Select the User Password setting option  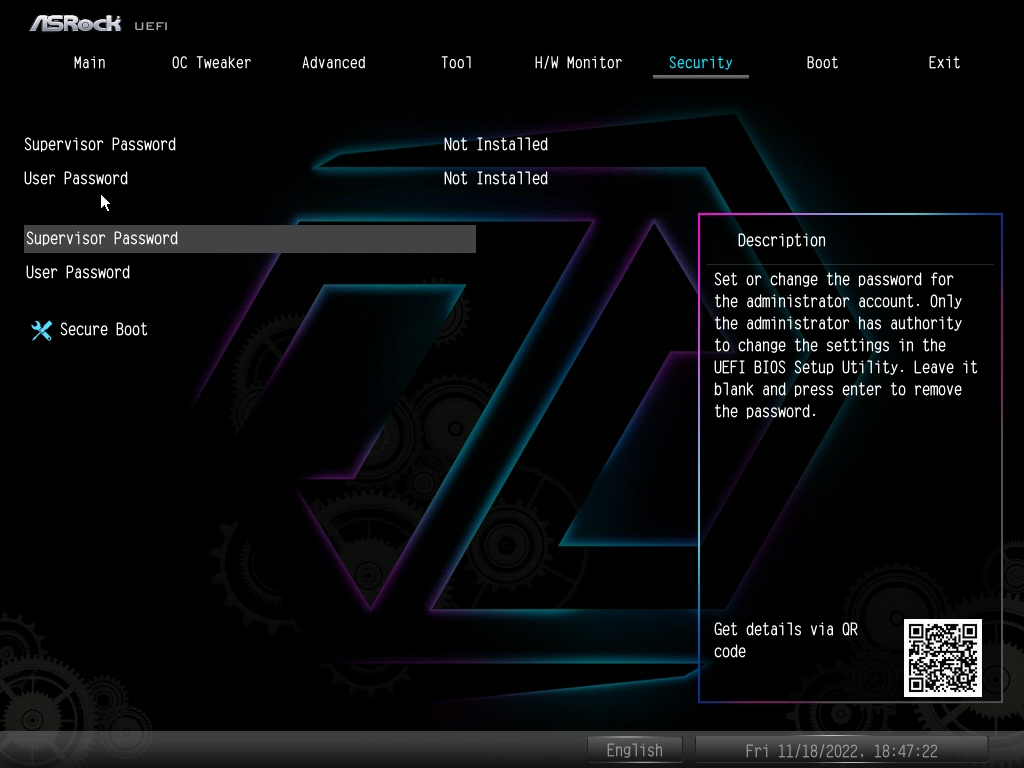pos(78,272)
